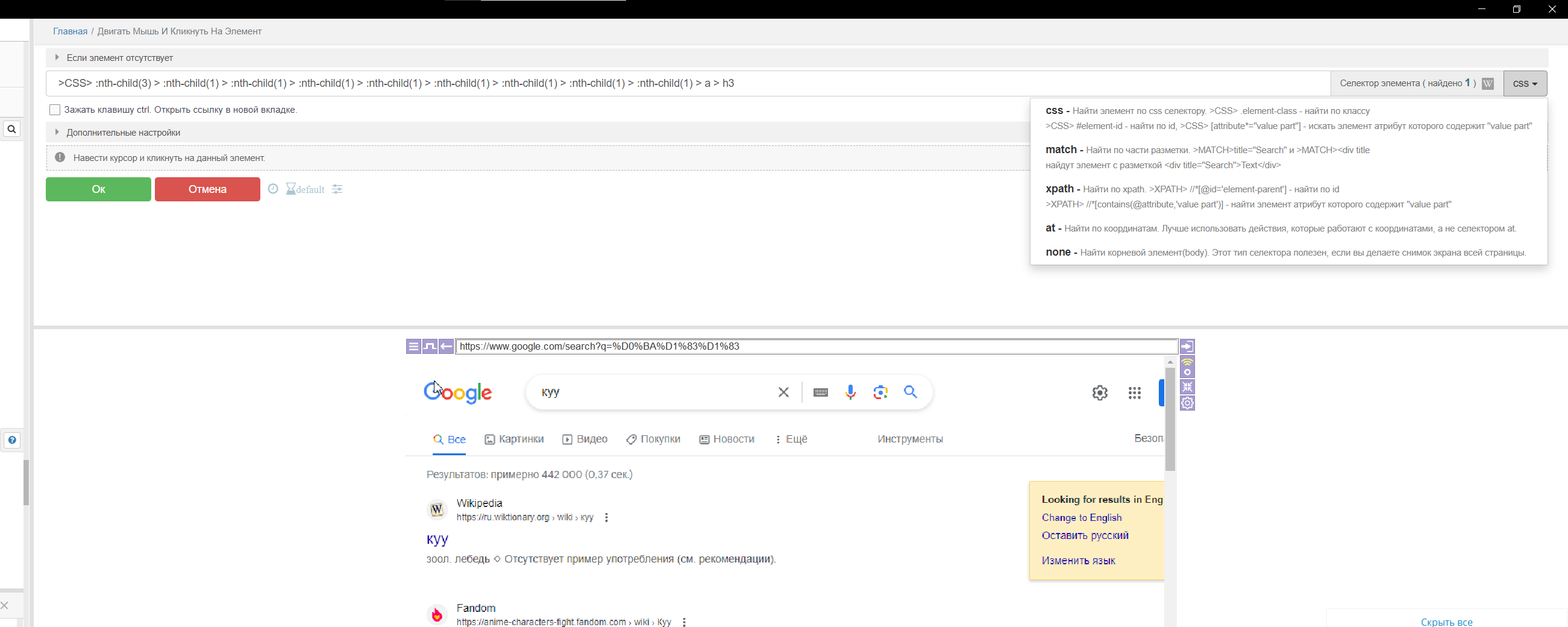Click the blue help question icon in sidebar
Screen dimensions: 1568x627
pos(11,440)
